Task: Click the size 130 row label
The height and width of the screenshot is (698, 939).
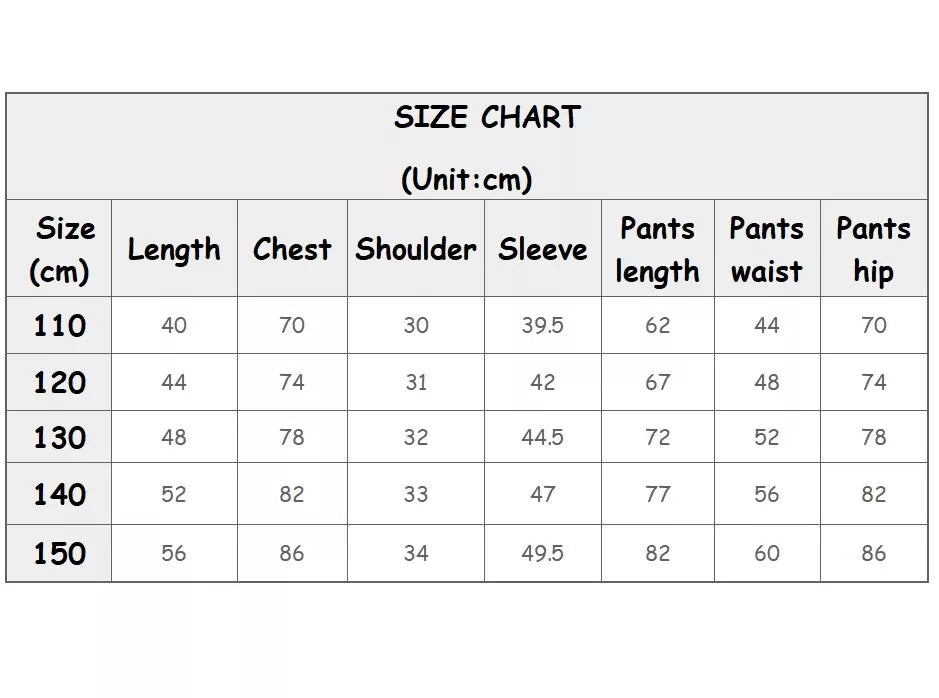Action: [x=59, y=437]
